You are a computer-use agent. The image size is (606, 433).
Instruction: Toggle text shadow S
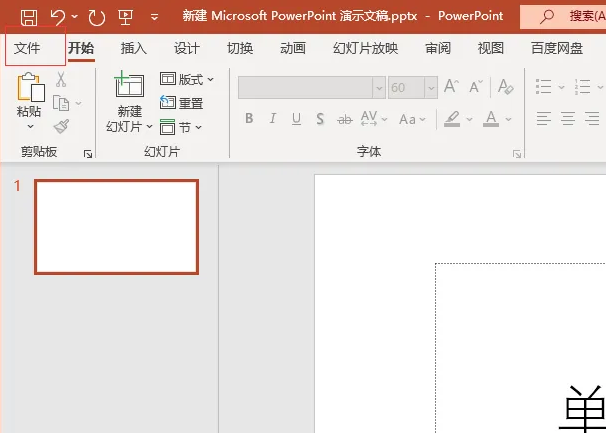320,119
